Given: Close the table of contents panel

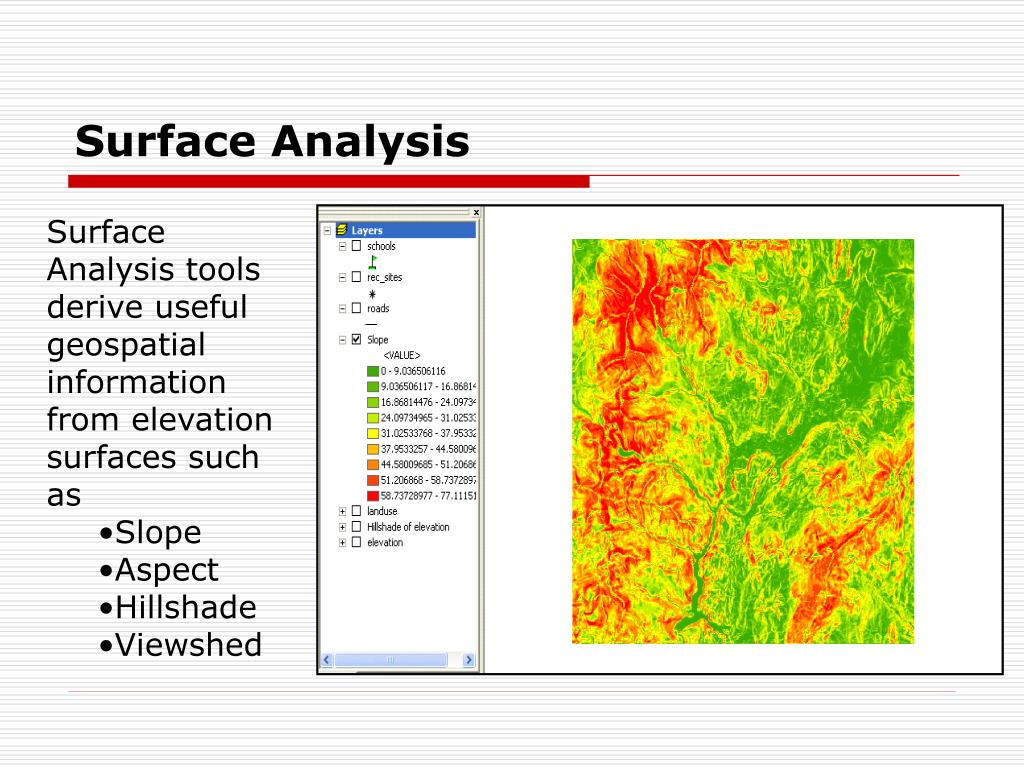Looking at the screenshot, I should (476, 212).
